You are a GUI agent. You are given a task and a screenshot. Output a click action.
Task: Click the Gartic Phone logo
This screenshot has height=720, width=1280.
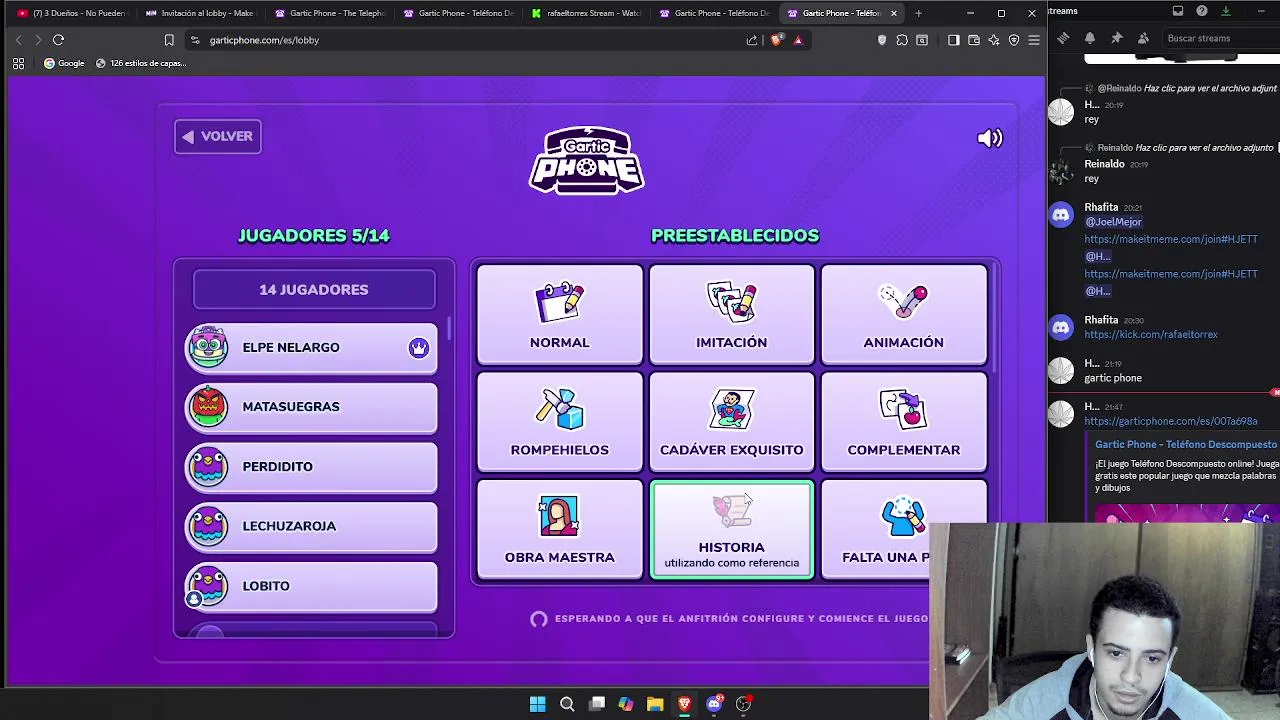587,160
